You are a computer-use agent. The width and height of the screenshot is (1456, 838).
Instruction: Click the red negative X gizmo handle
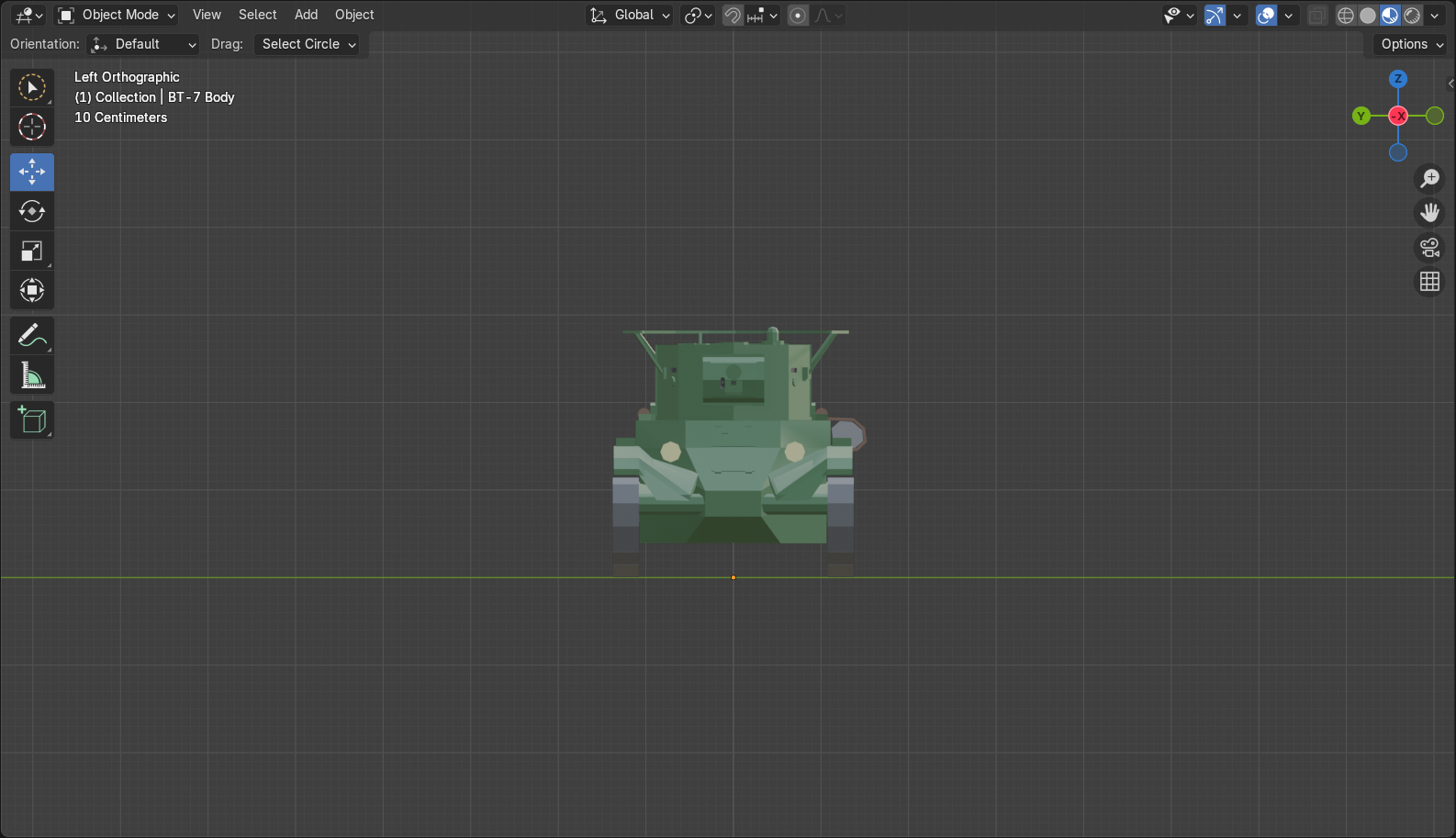[1398, 116]
